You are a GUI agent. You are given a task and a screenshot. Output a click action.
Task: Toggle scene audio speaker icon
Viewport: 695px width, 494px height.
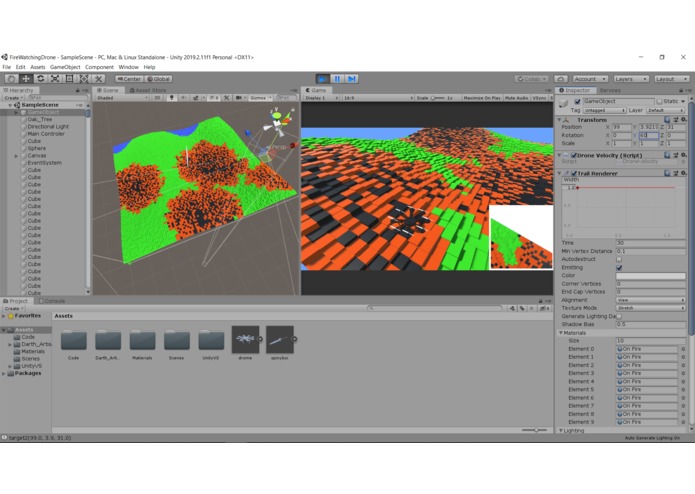(x=183, y=97)
